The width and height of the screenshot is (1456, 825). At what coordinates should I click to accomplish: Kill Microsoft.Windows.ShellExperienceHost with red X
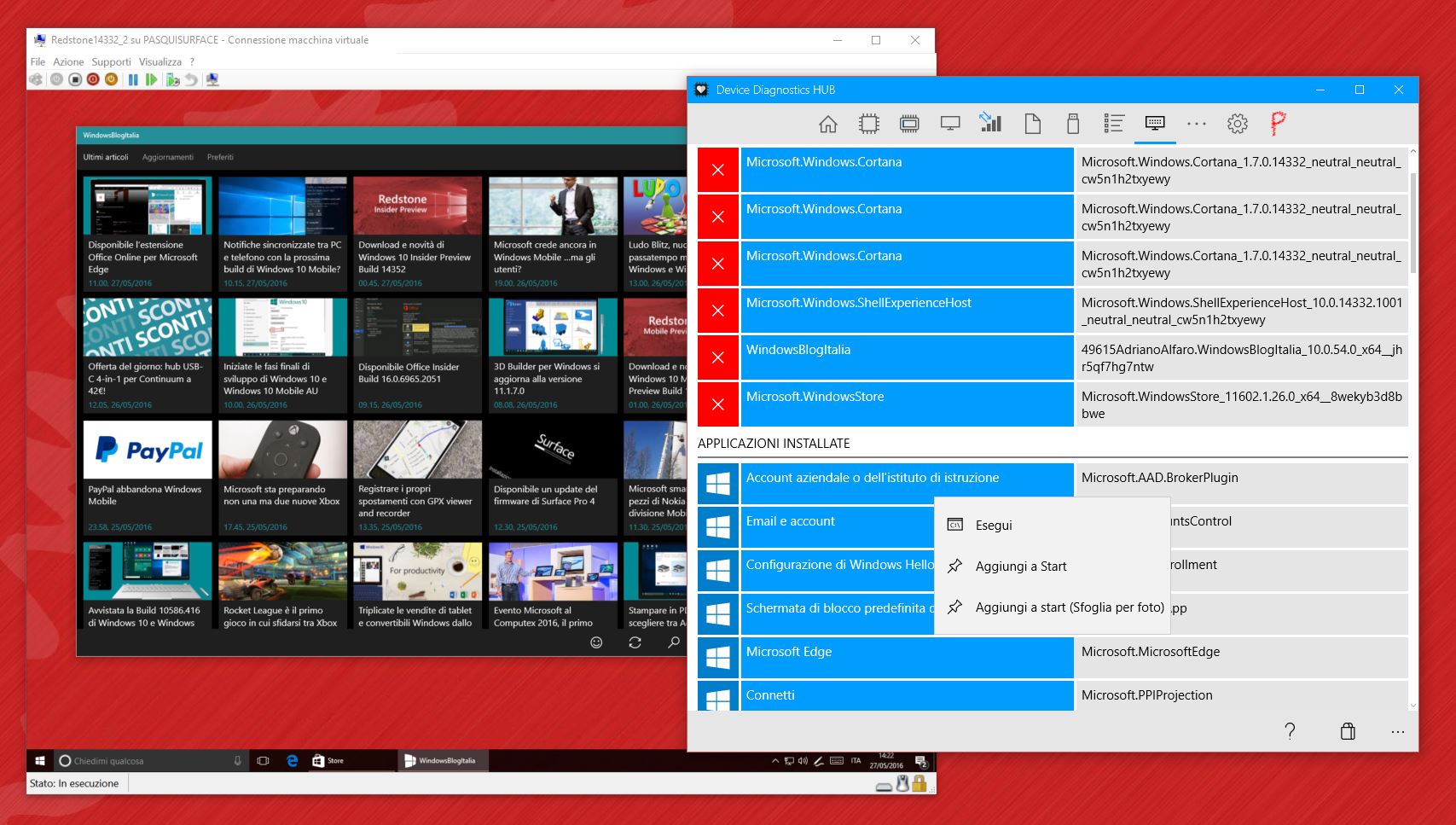tap(718, 311)
